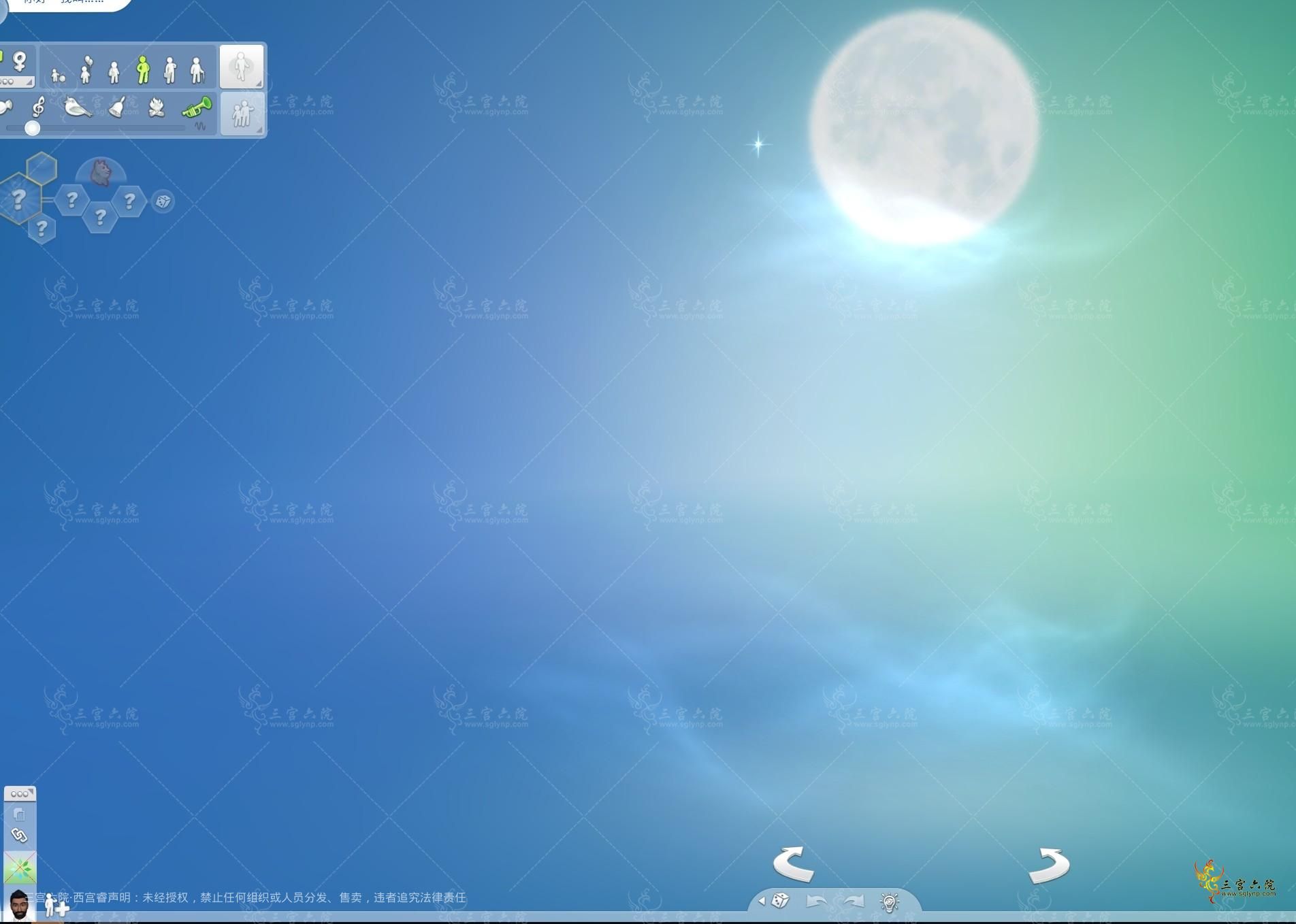Select the bearded sim portrait
This screenshot has height=924, width=1296.
20,906
